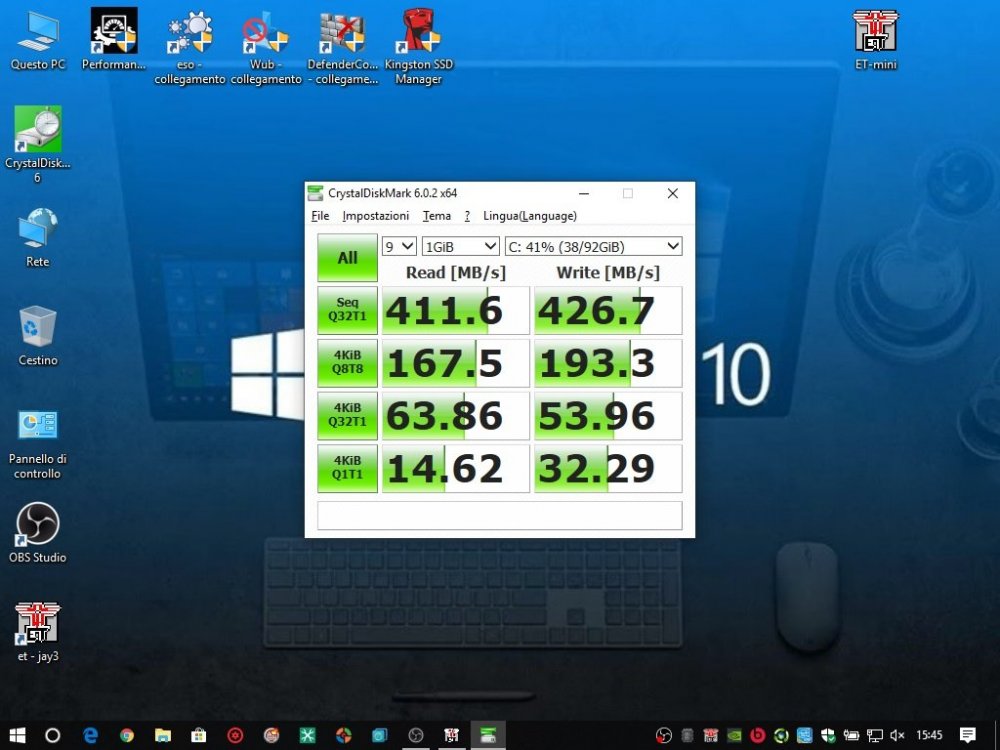Screen dimensions: 1000x750
Task: Click the ET game icon on the taskbar
Action: [x=452, y=735]
